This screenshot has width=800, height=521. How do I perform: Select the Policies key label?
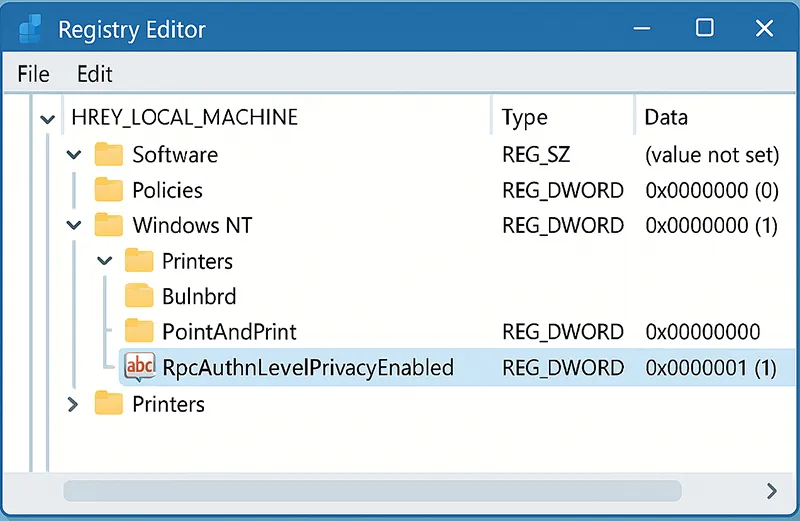(167, 190)
